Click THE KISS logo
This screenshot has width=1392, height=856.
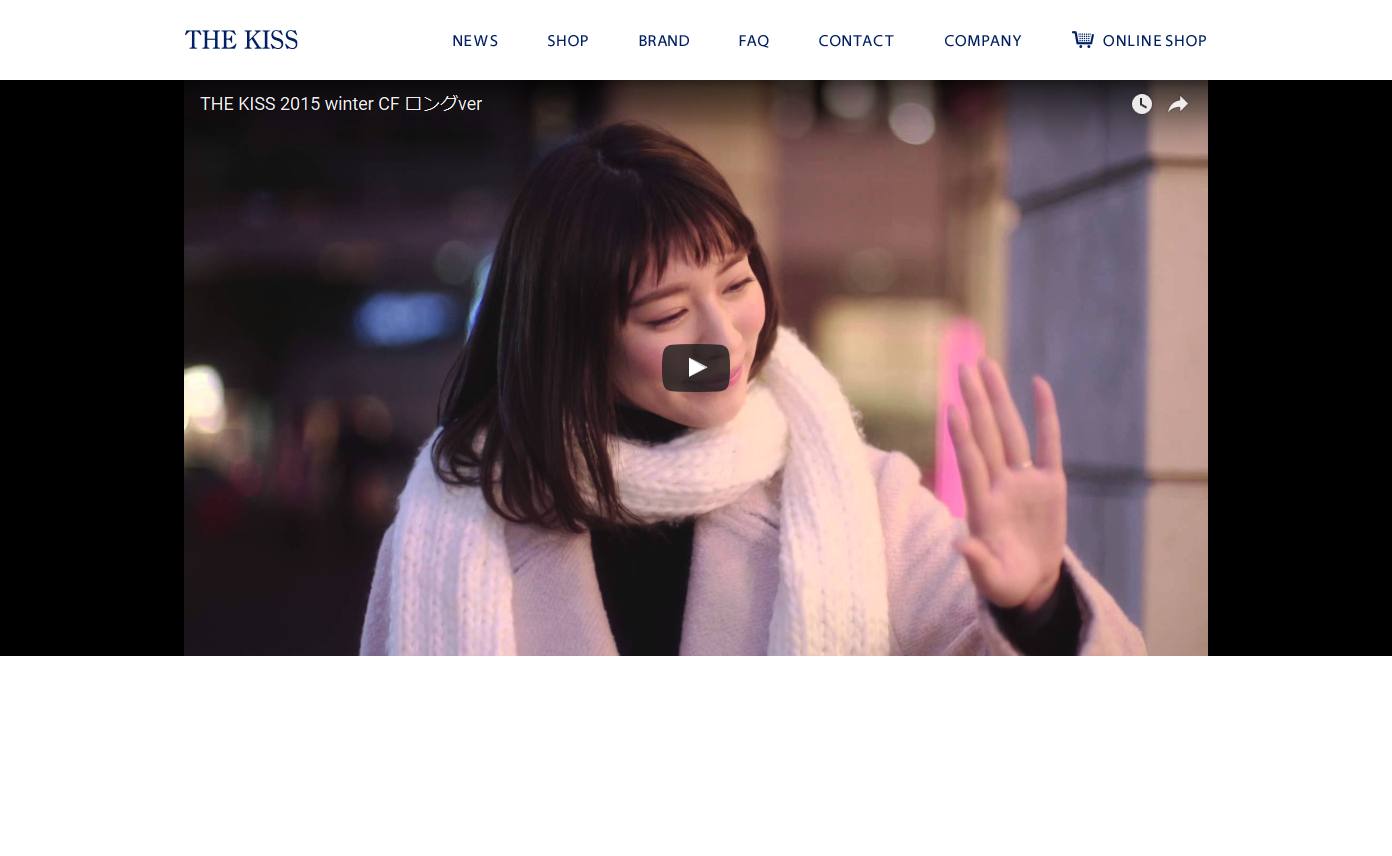tap(241, 40)
